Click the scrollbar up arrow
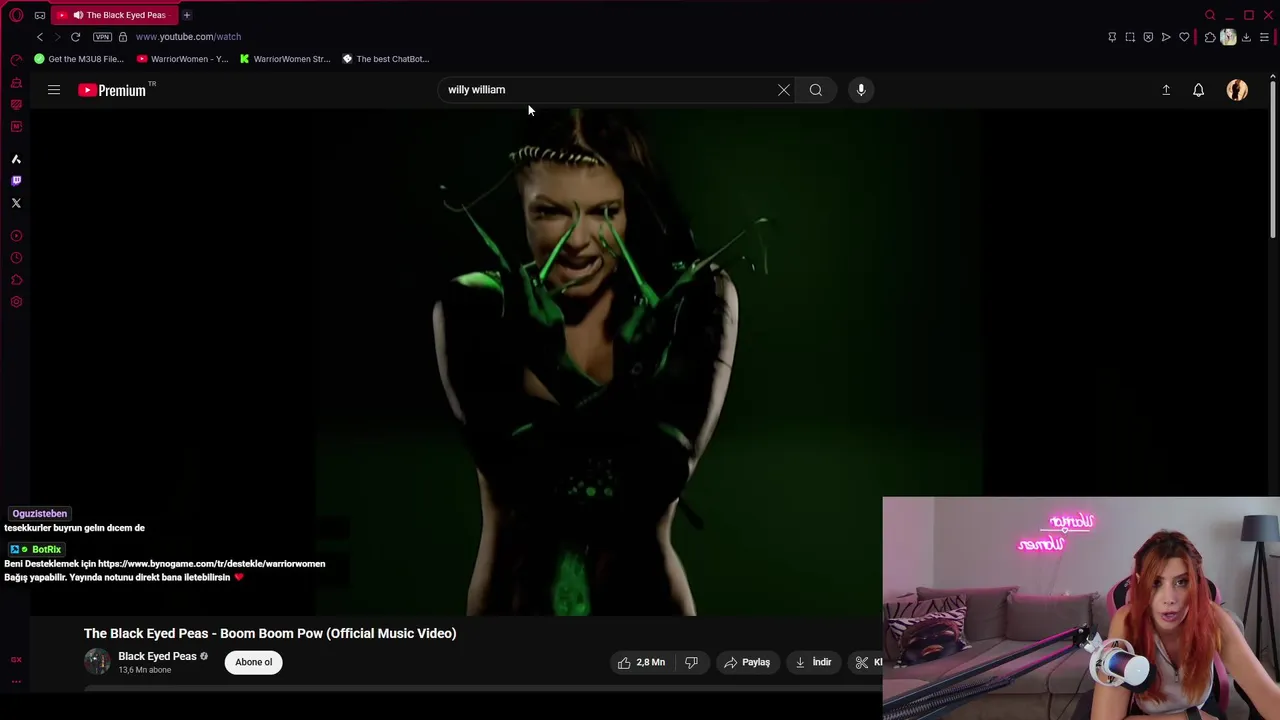The height and width of the screenshot is (720, 1280). (1272, 76)
